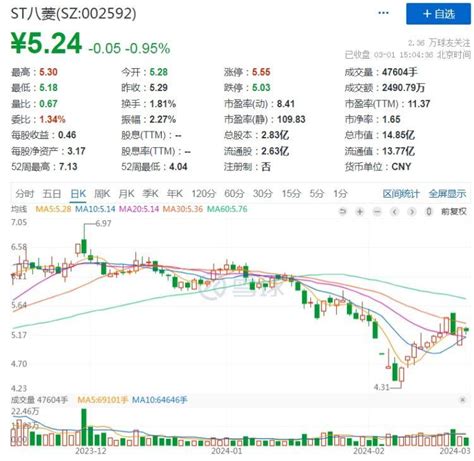
Task: Click the current price ¥5.24
Action: pos(46,43)
